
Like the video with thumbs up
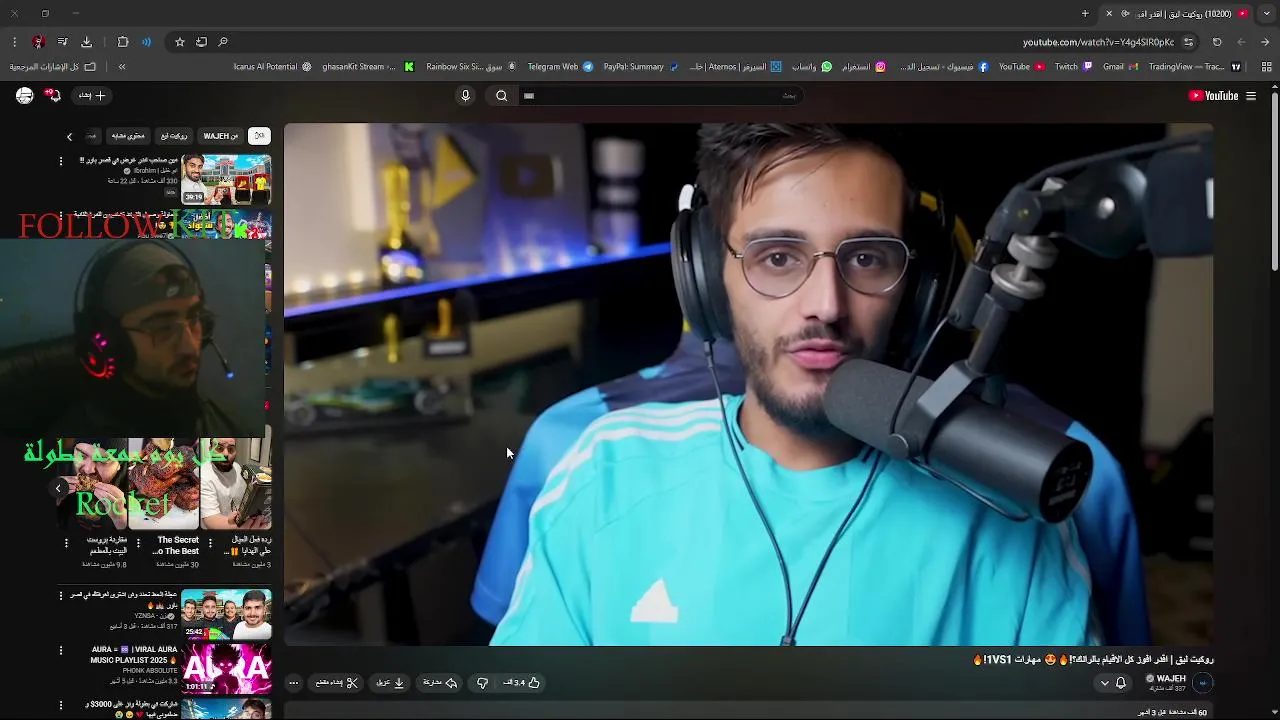(x=522, y=683)
